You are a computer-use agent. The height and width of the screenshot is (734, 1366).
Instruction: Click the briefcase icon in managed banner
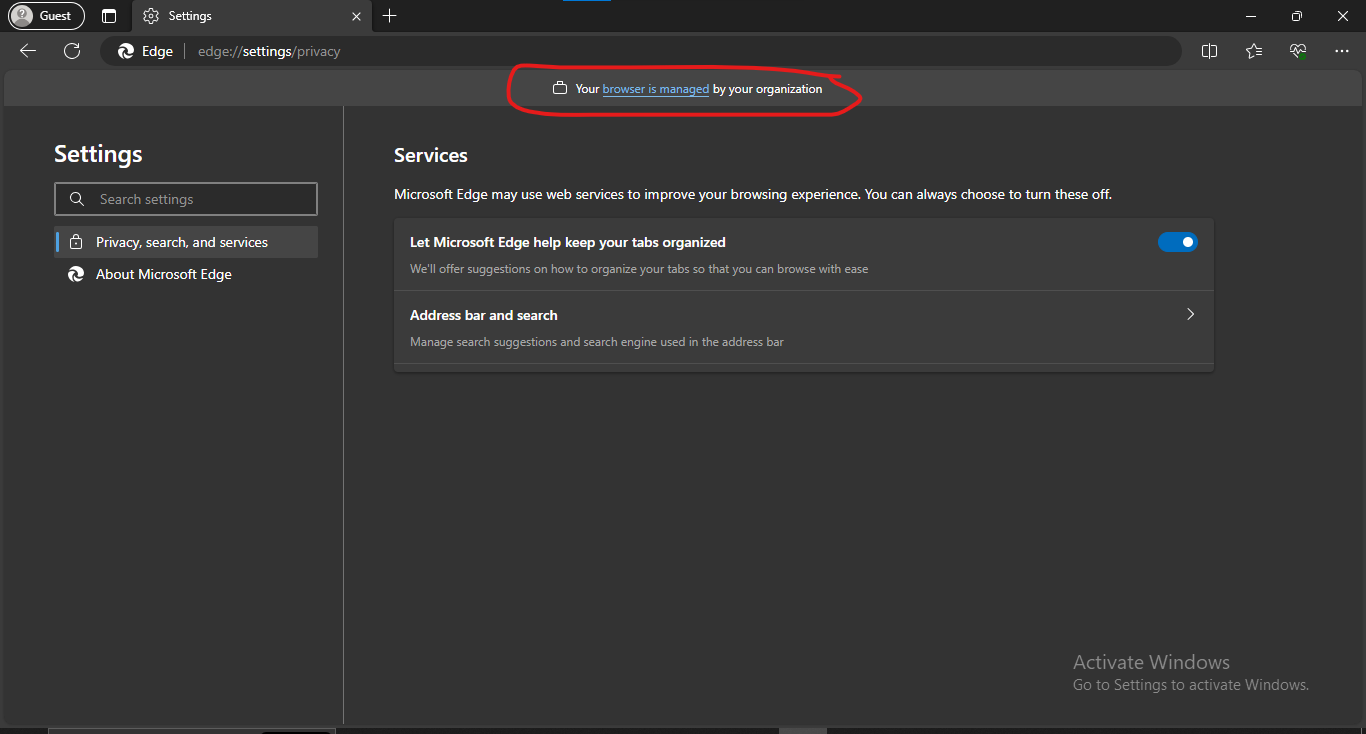(560, 88)
